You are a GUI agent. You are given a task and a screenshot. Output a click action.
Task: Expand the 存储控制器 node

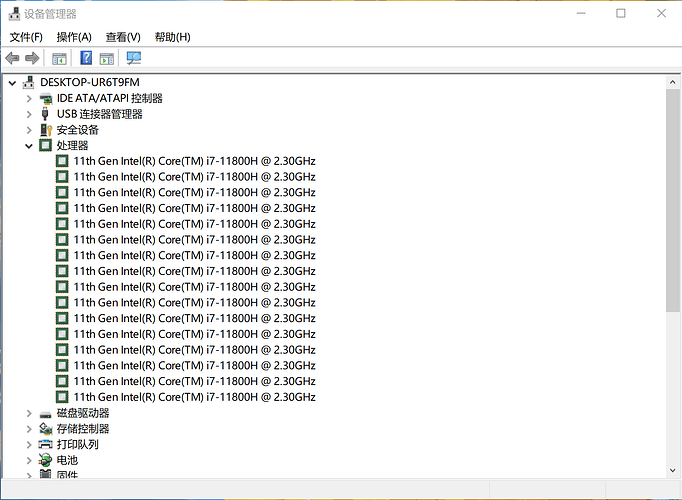(29, 429)
